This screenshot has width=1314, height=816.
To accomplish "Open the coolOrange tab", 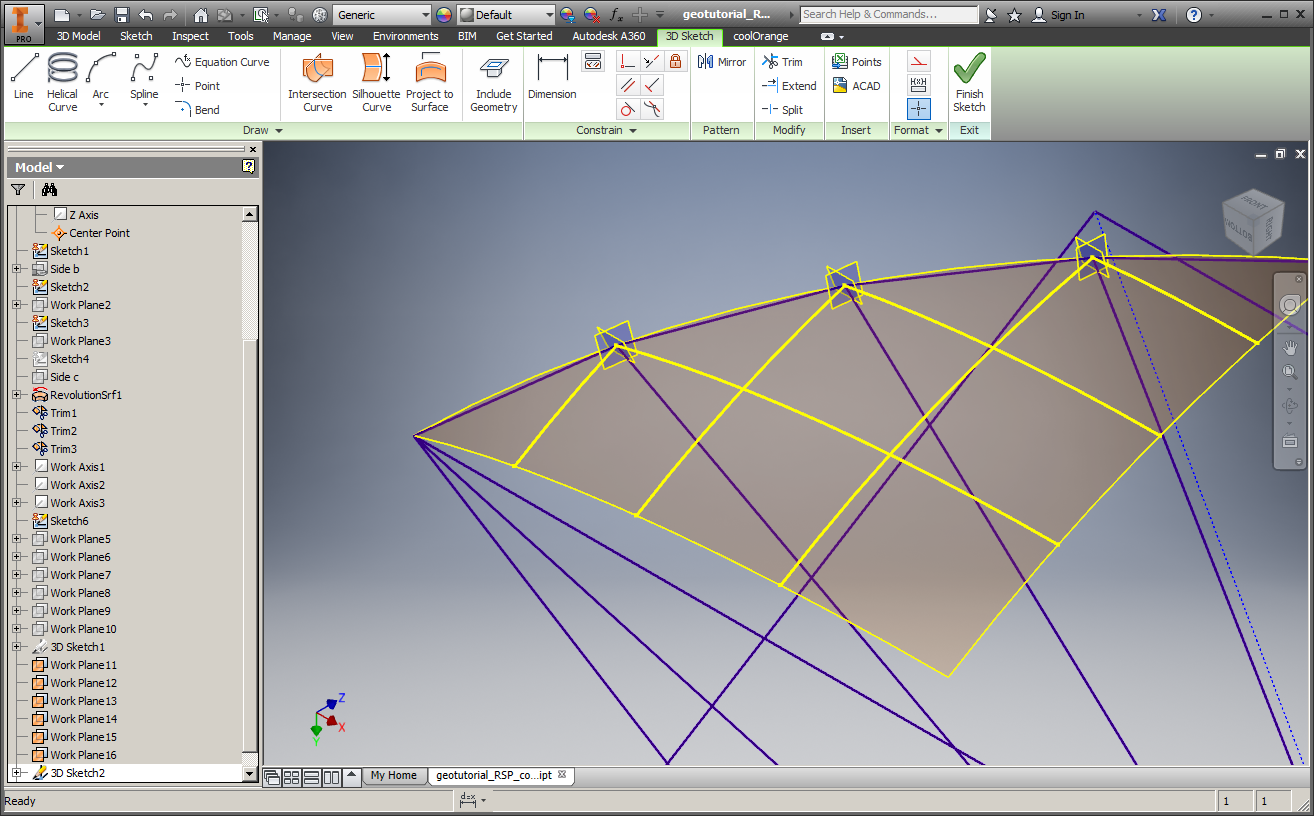I will coord(760,36).
